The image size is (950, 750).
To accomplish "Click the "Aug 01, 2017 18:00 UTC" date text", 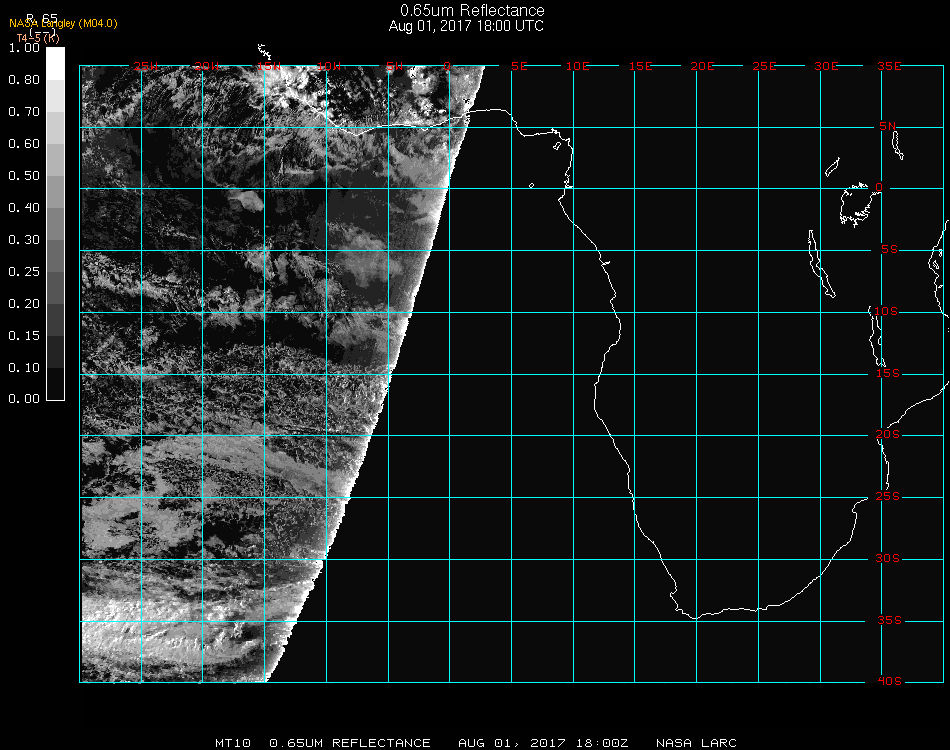I will coord(466,26).
